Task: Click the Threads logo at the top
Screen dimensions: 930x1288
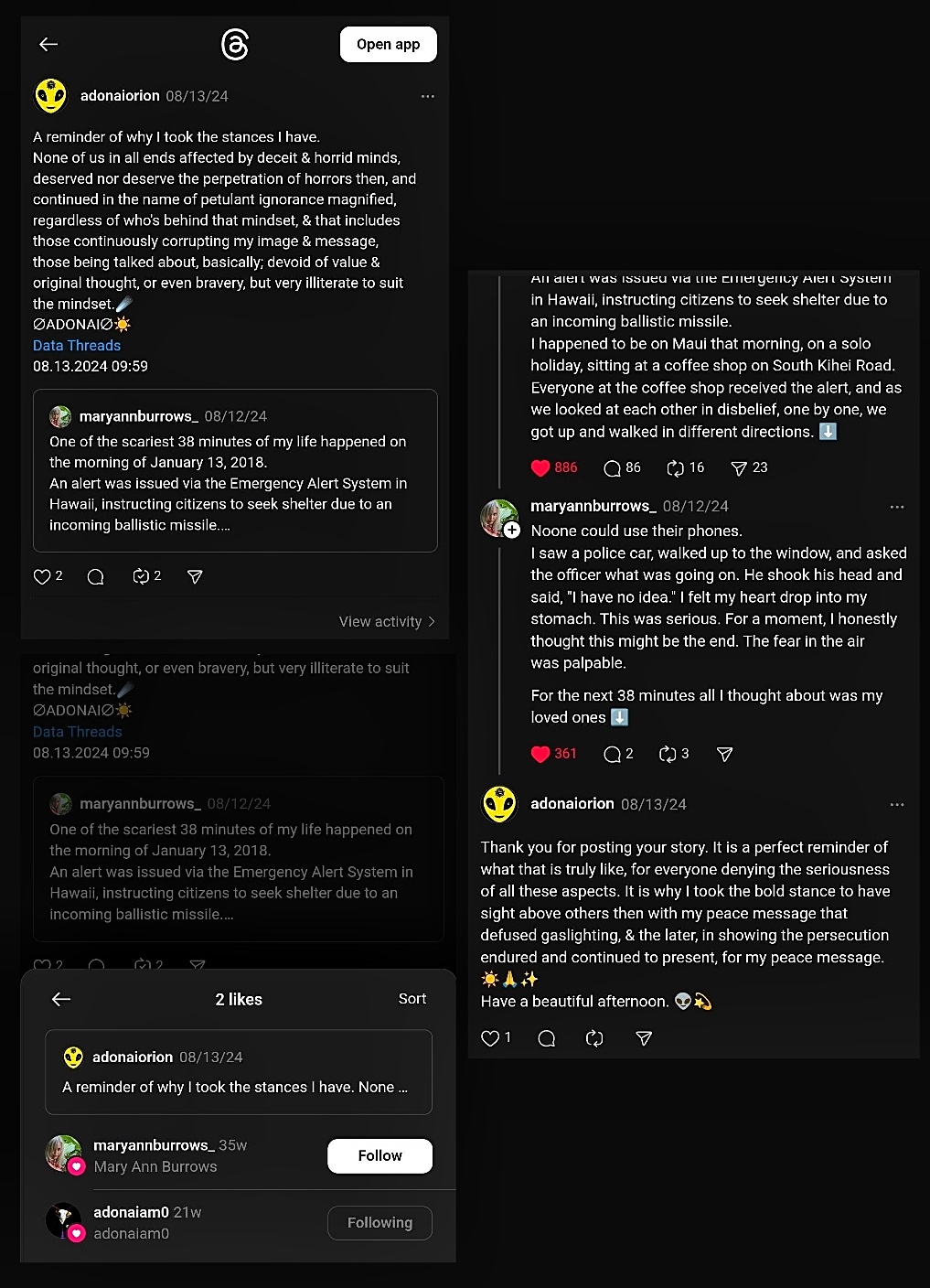Action: pos(235,44)
